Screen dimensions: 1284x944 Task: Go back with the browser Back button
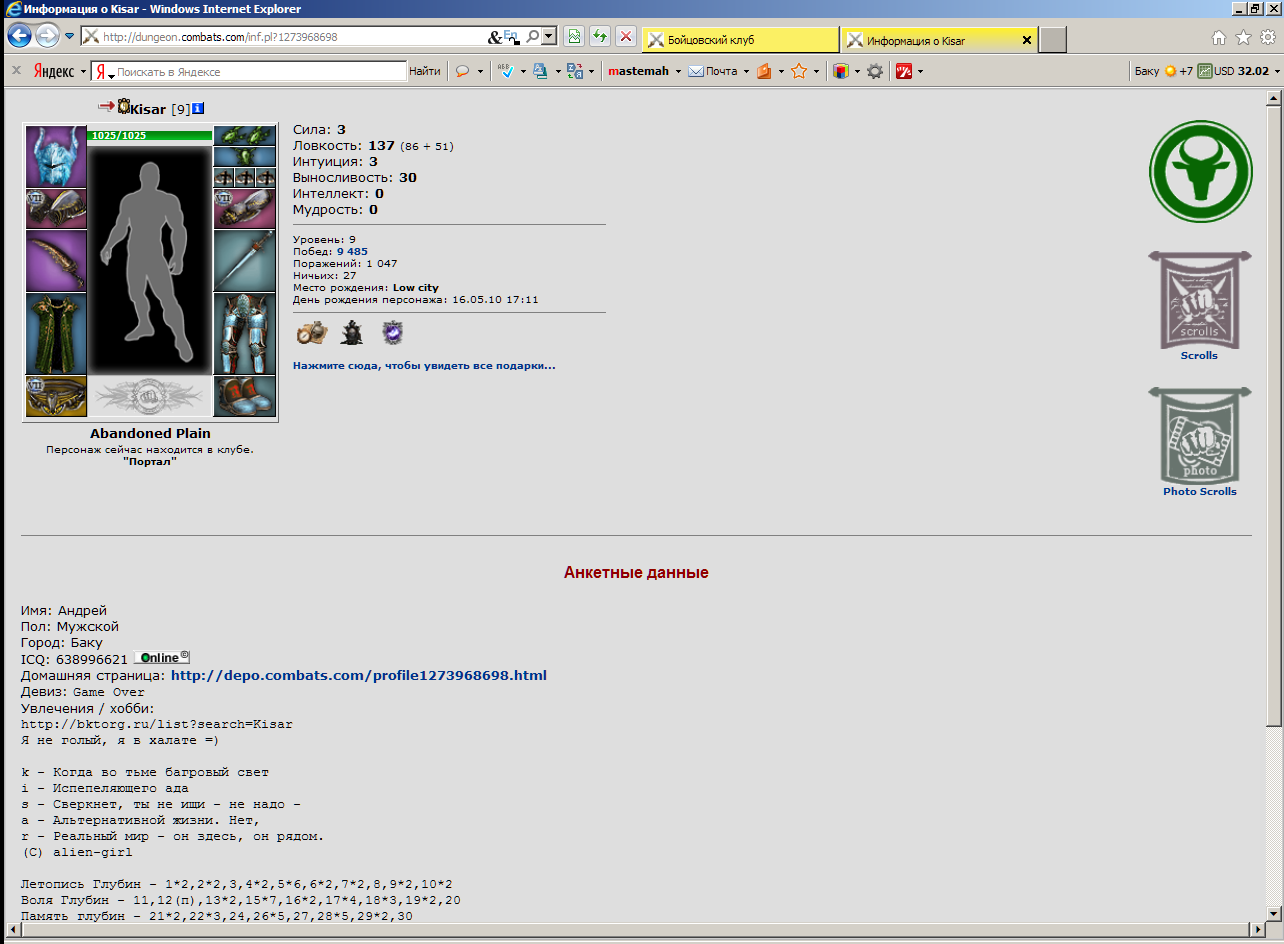click(19, 36)
